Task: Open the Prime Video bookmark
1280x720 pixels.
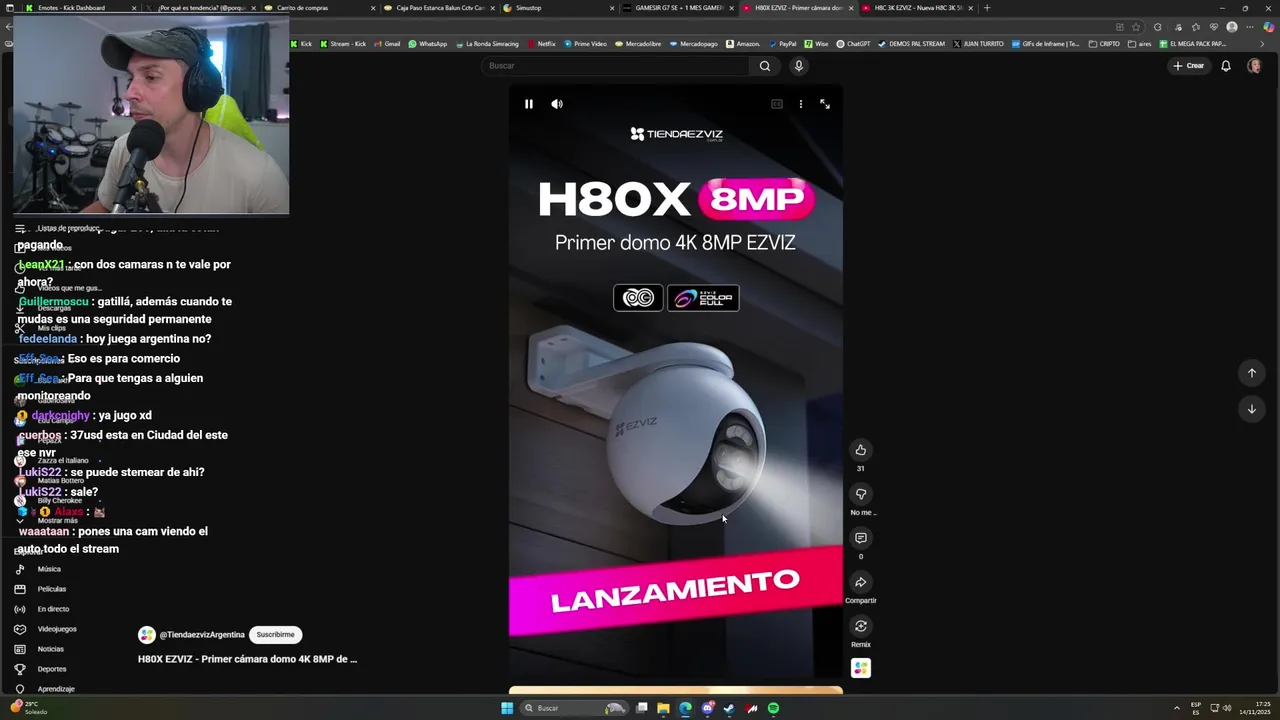Action: point(585,44)
